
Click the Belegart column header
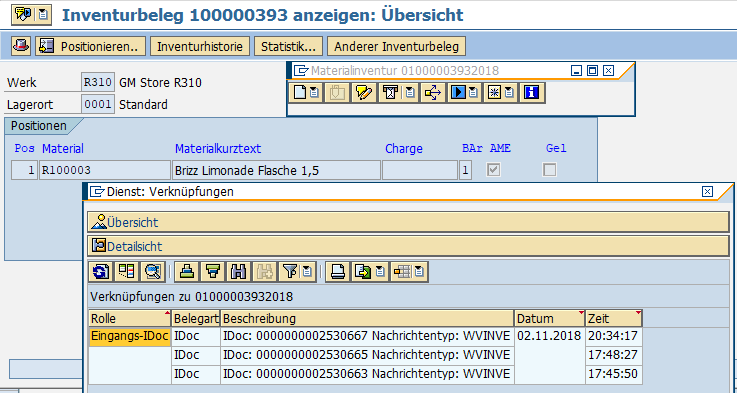196,318
